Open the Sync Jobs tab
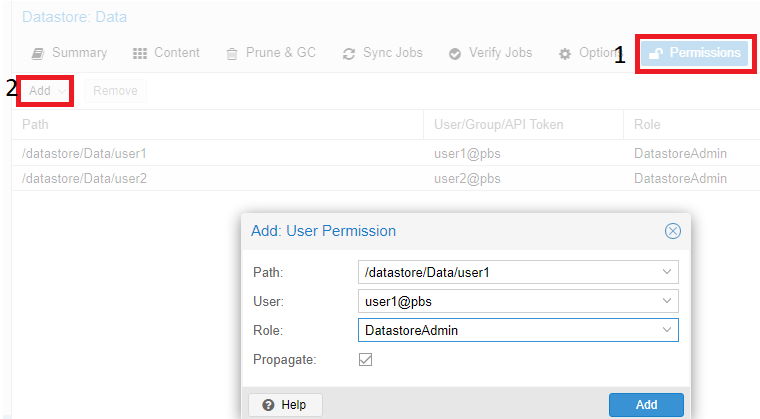760x419 pixels. point(383,53)
